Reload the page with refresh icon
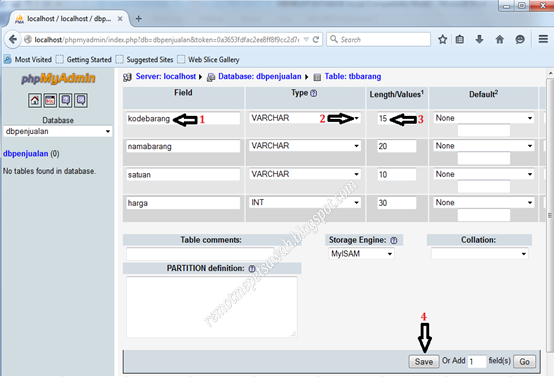554x377 pixels. [316, 40]
